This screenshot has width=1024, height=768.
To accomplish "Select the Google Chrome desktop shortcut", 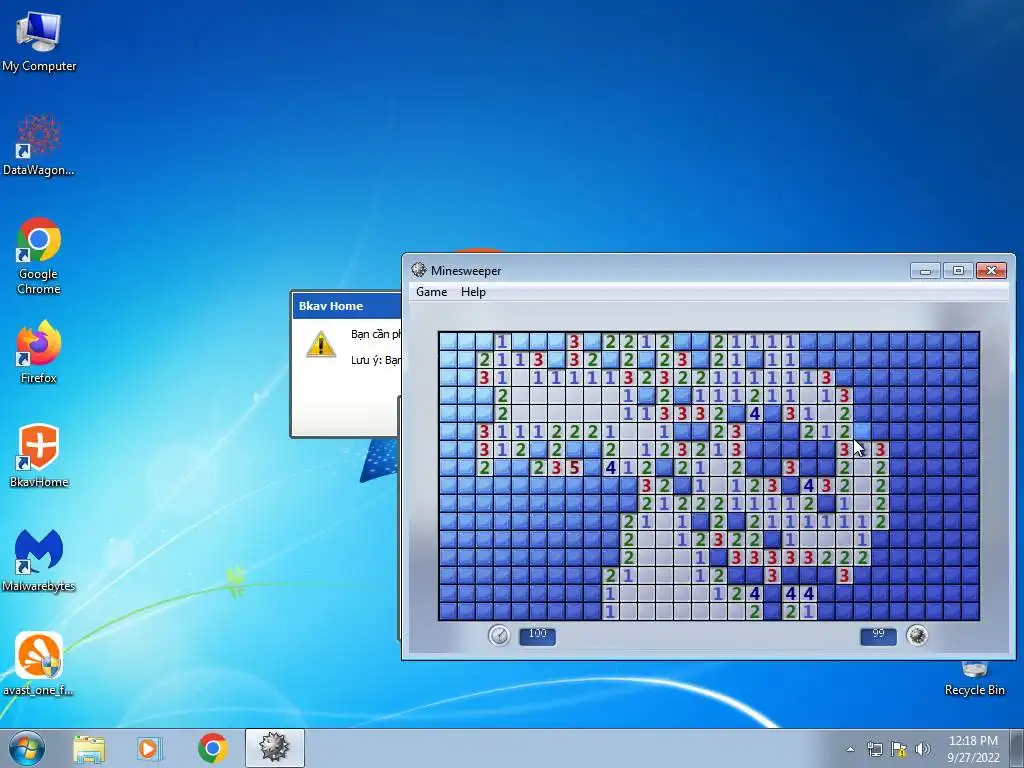I will pyautogui.click(x=39, y=255).
